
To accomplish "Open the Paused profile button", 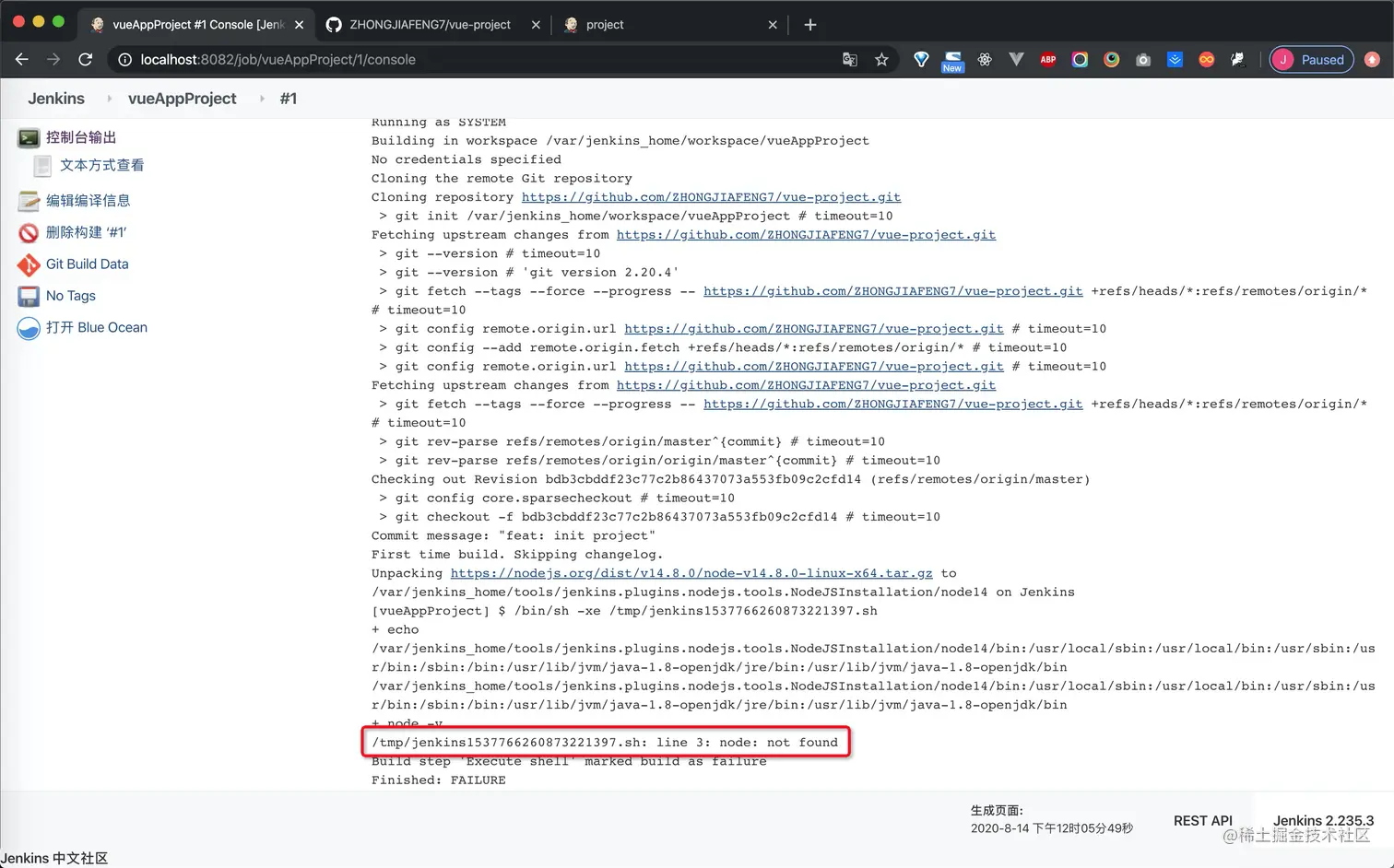I will (x=1311, y=60).
